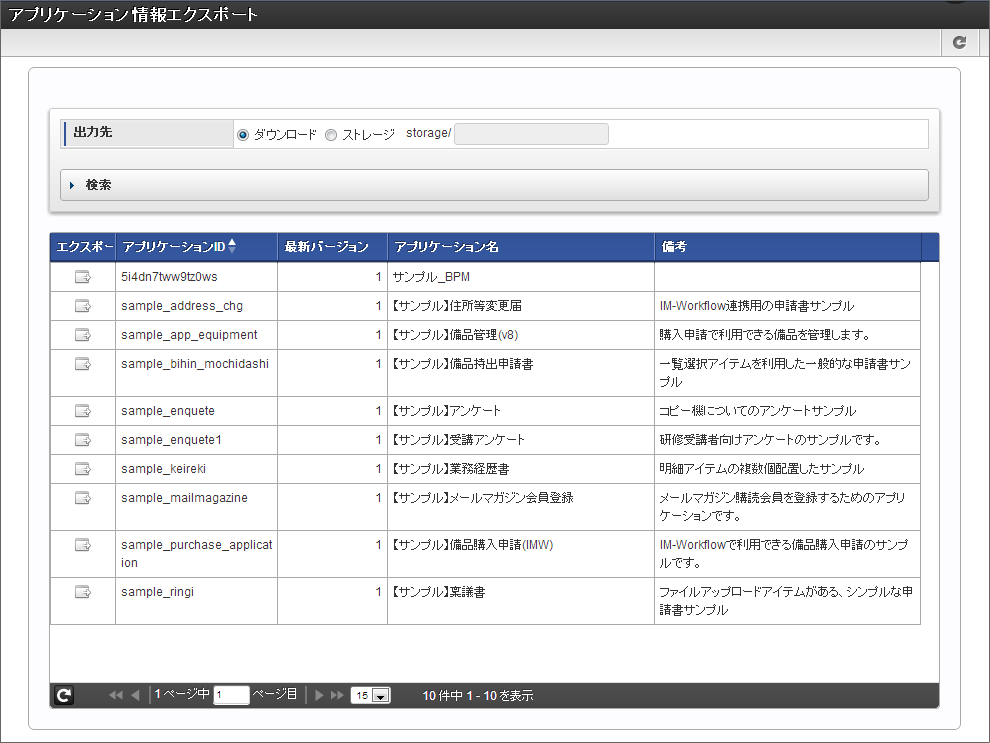Click the export icon for sample_mailmagazine
The image size is (990, 743).
(x=83, y=497)
